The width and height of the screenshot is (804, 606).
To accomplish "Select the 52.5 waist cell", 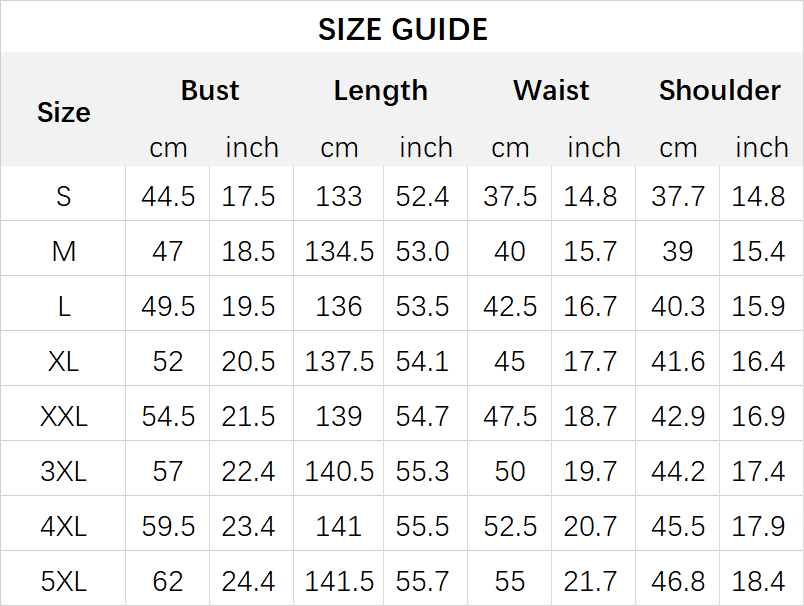I will [x=510, y=526].
